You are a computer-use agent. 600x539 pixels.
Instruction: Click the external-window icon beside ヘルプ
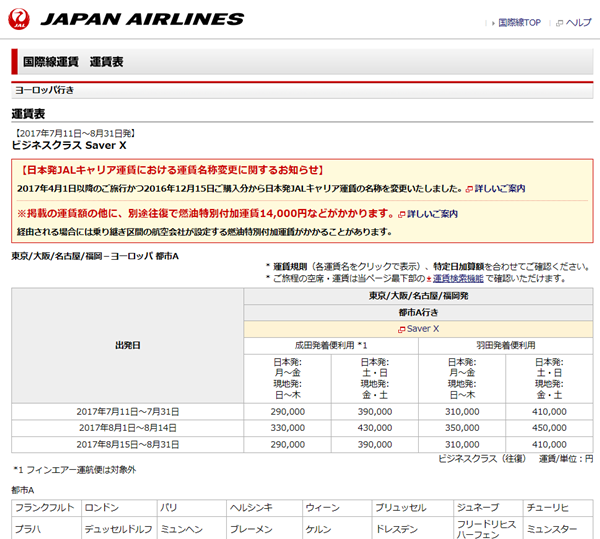point(559,23)
